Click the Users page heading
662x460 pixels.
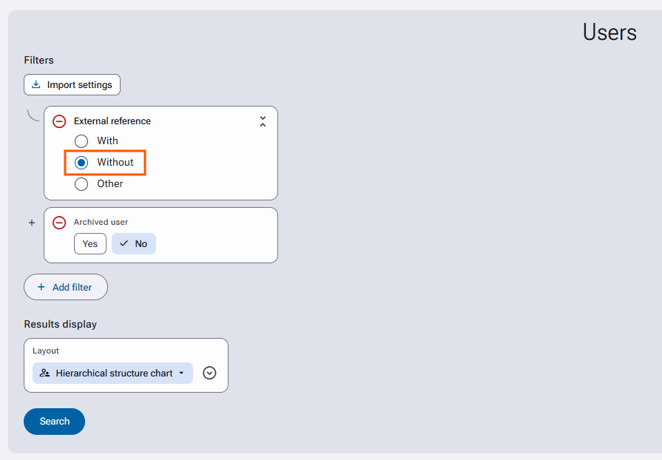coord(609,32)
